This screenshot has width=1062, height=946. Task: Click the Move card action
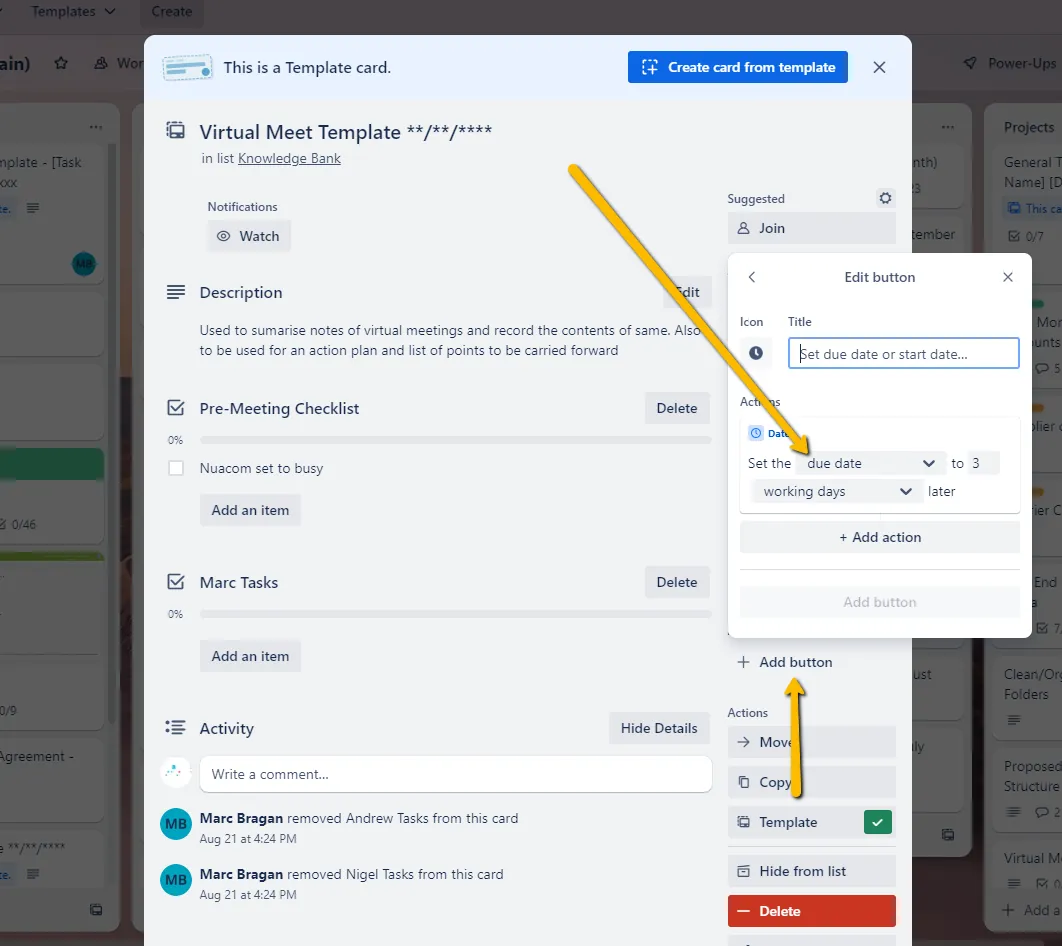coord(811,742)
